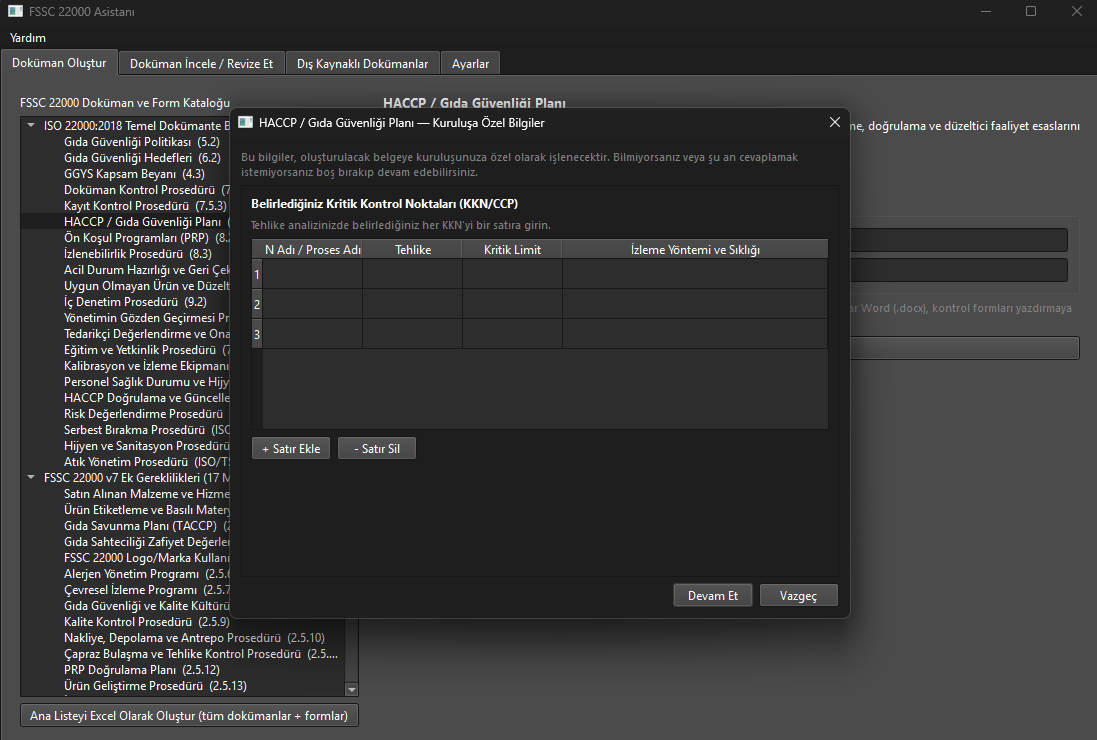Image resolution: width=1097 pixels, height=740 pixels.
Task: Select Alerjen Yönetim Programı
Action: (x=147, y=574)
